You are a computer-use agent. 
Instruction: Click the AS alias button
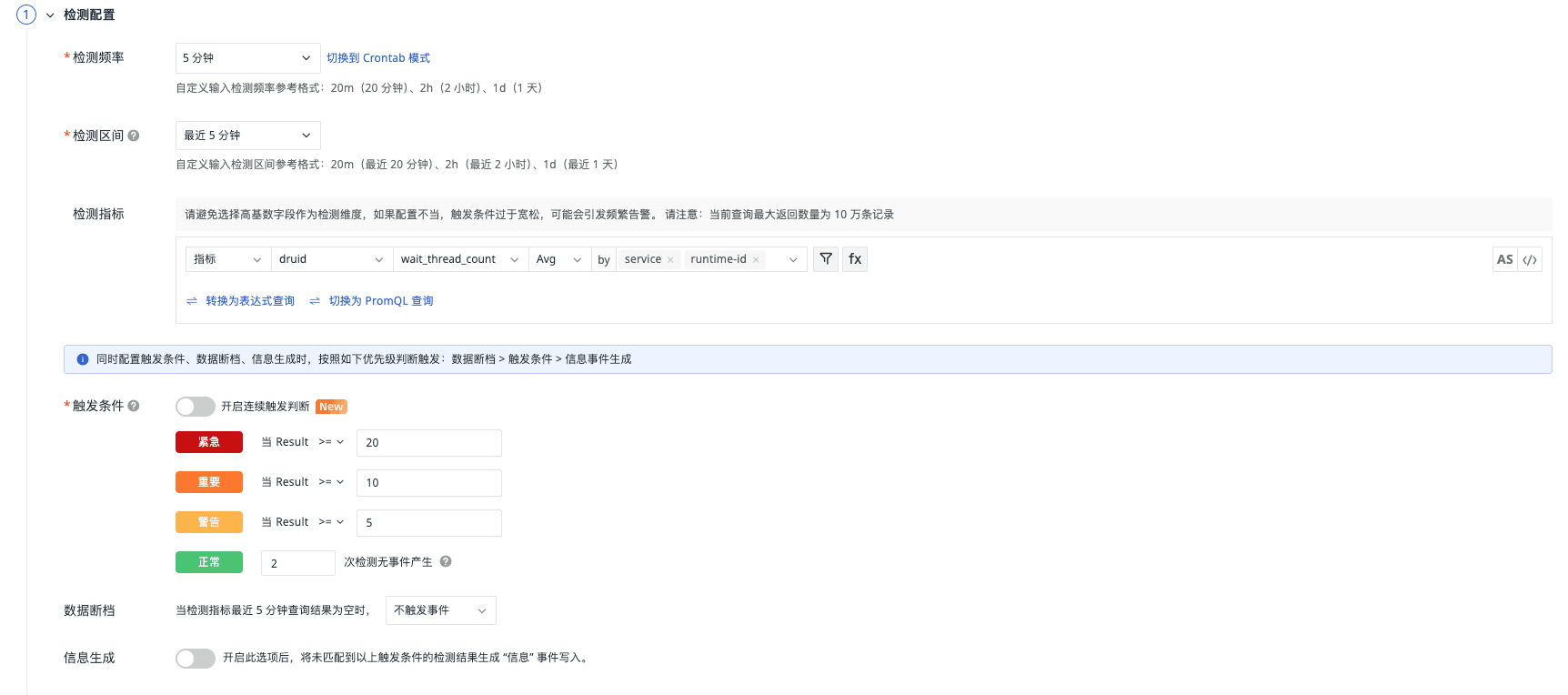point(1504,259)
